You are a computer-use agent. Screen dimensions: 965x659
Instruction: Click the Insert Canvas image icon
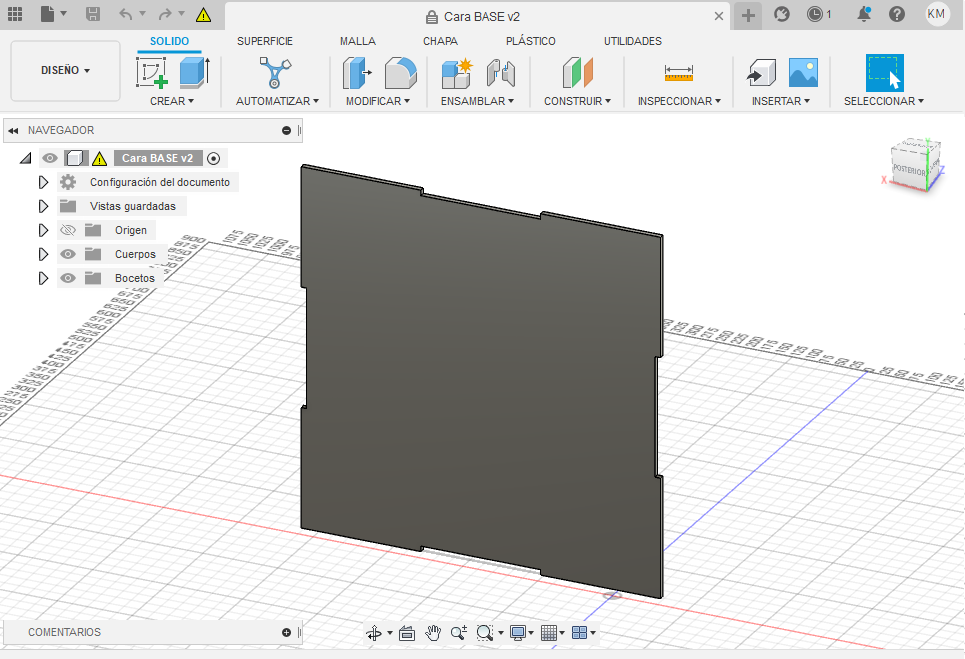803,73
